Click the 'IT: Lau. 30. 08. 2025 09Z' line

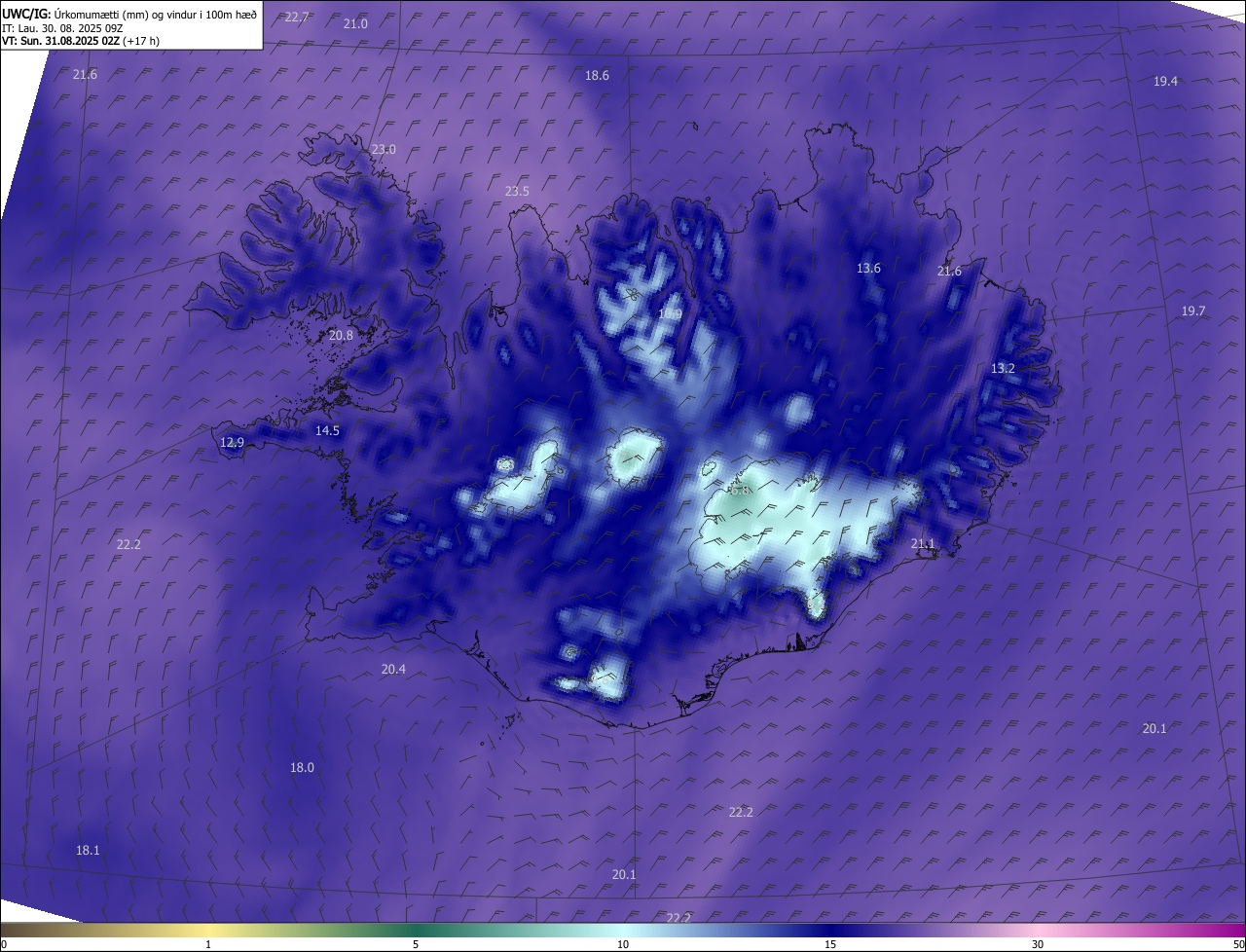(x=61, y=27)
